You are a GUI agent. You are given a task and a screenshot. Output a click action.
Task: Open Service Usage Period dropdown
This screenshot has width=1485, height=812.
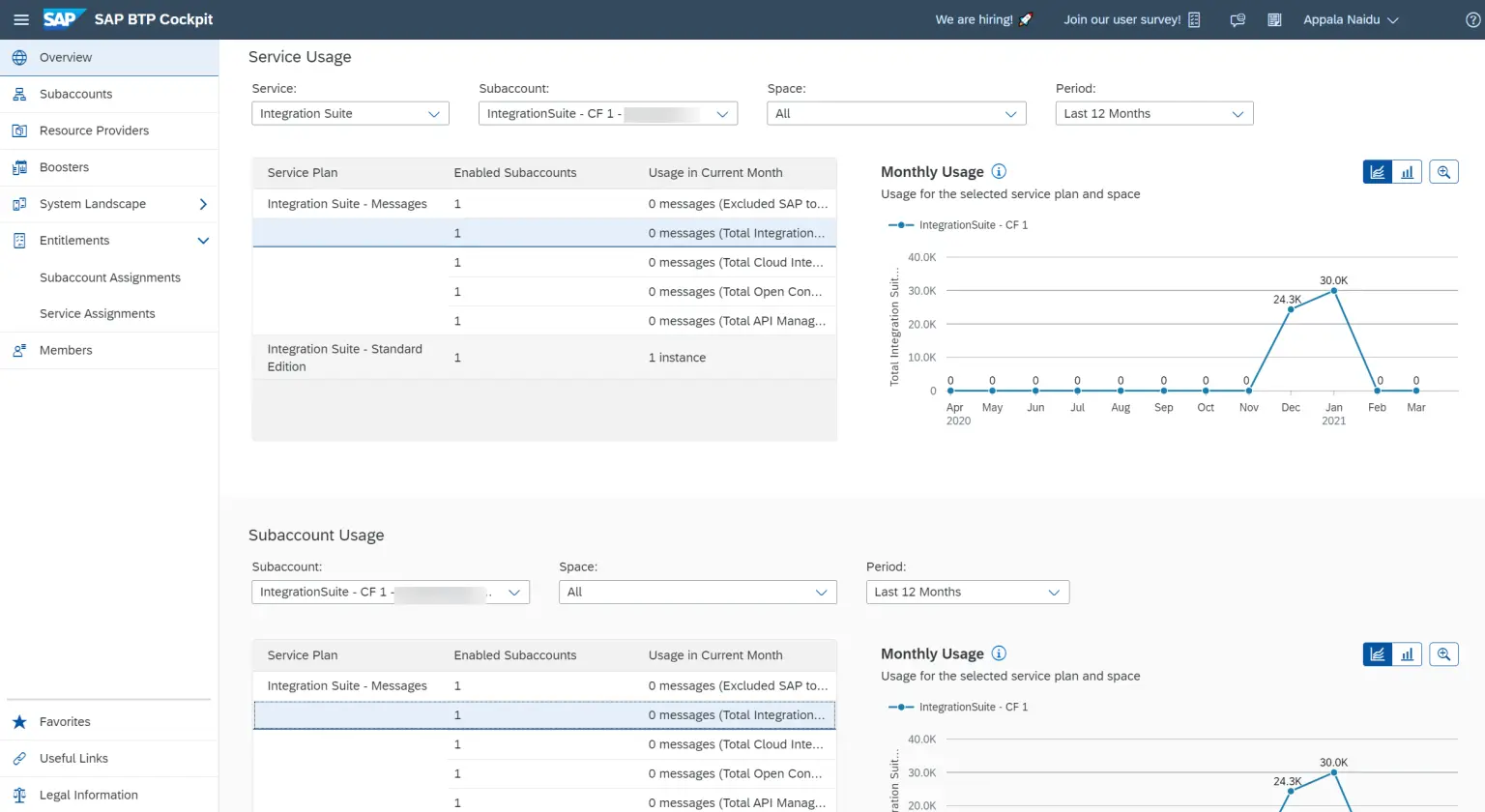click(x=1154, y=113)
